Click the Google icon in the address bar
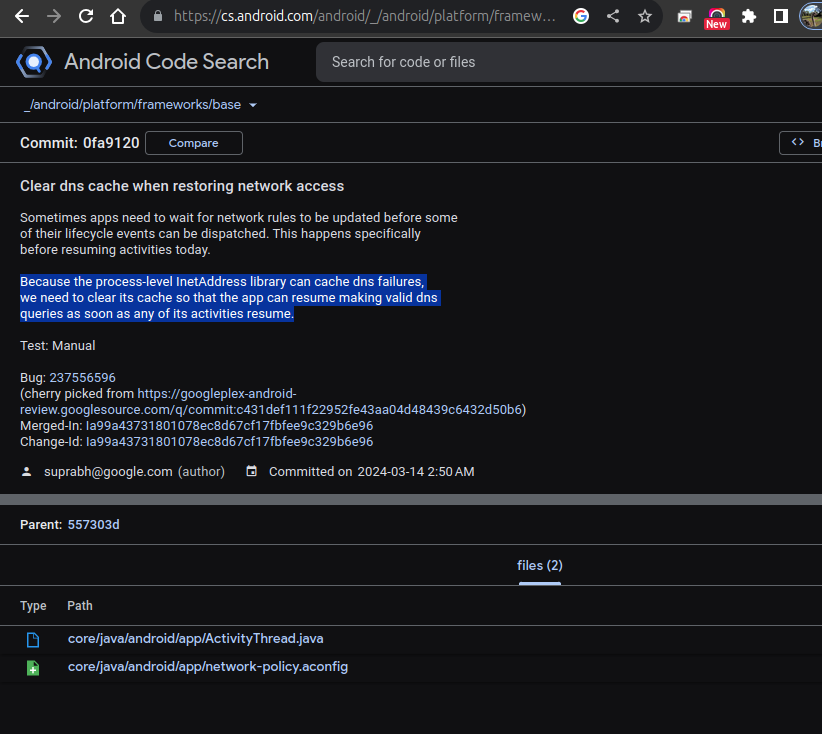 (580, 16)
